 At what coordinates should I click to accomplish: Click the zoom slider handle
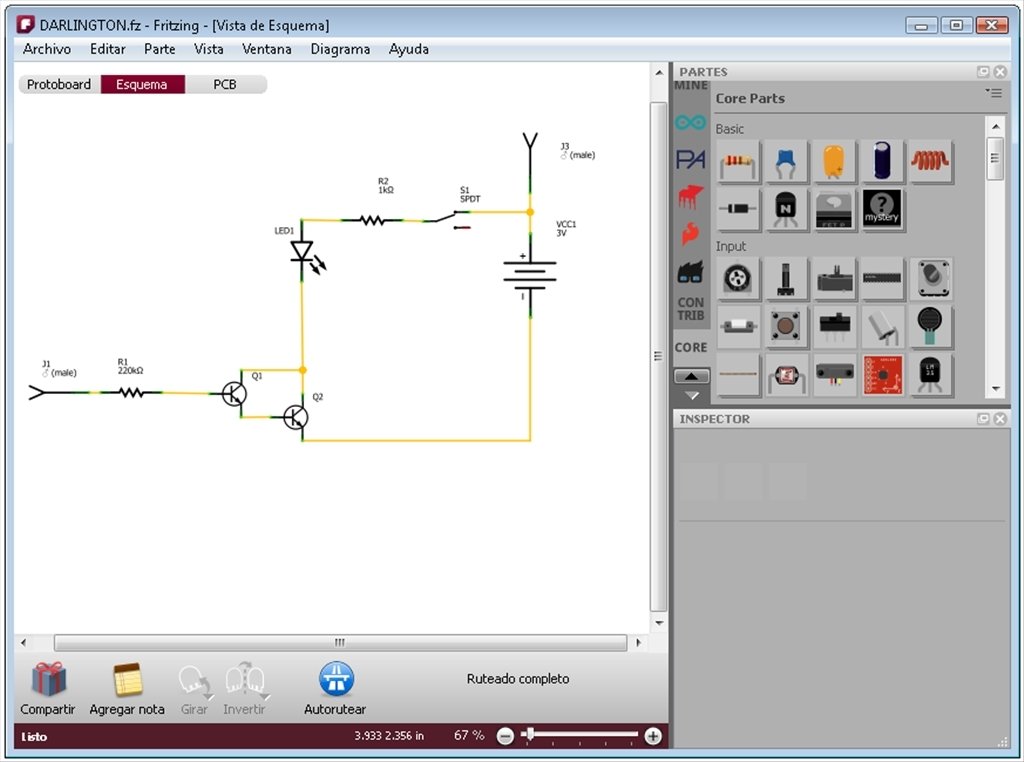tap(530, 735)
